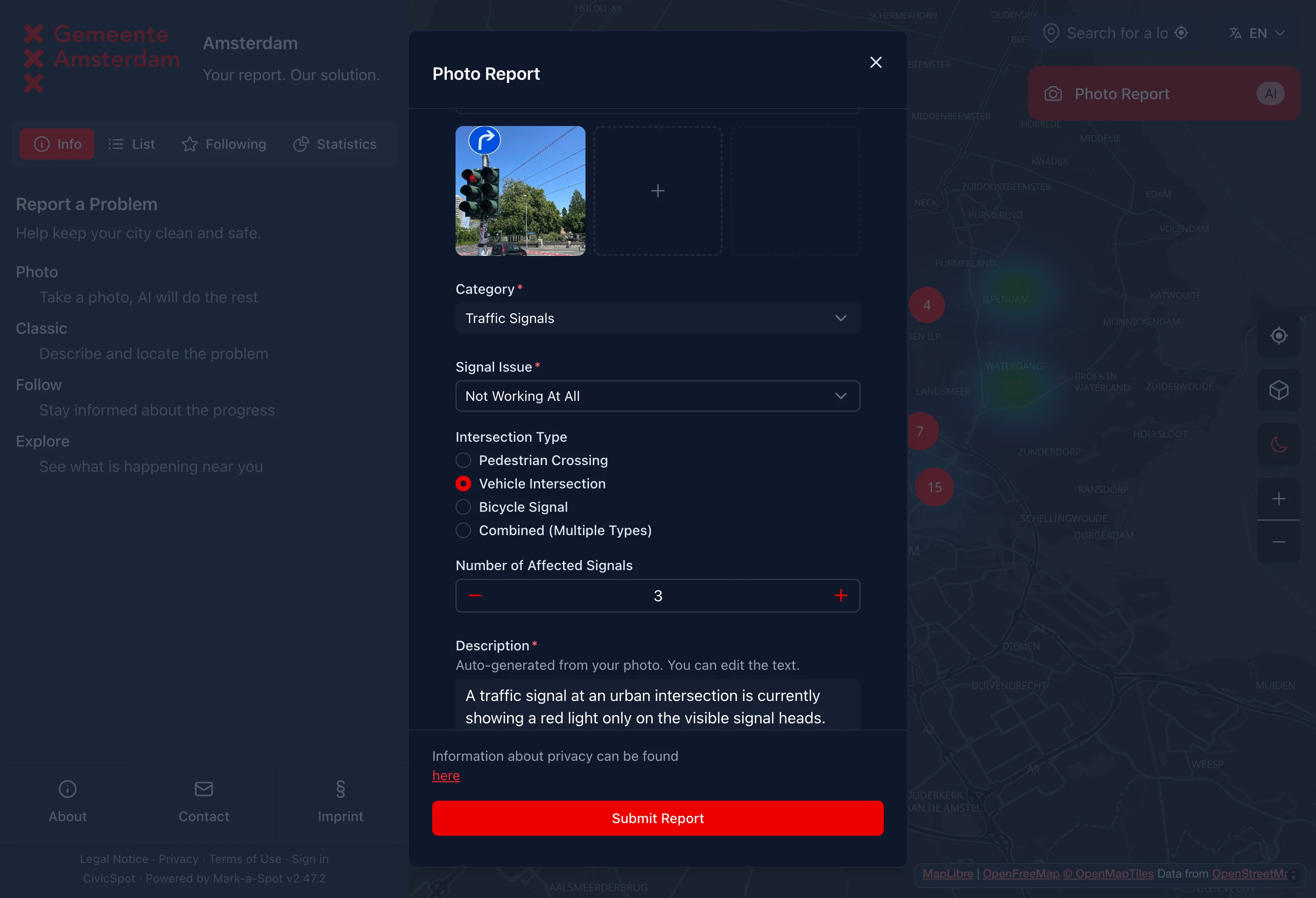The height and width of the screenshot is (898, 1316).
Task: Click the Info circle icon
Action: [42, 144]
